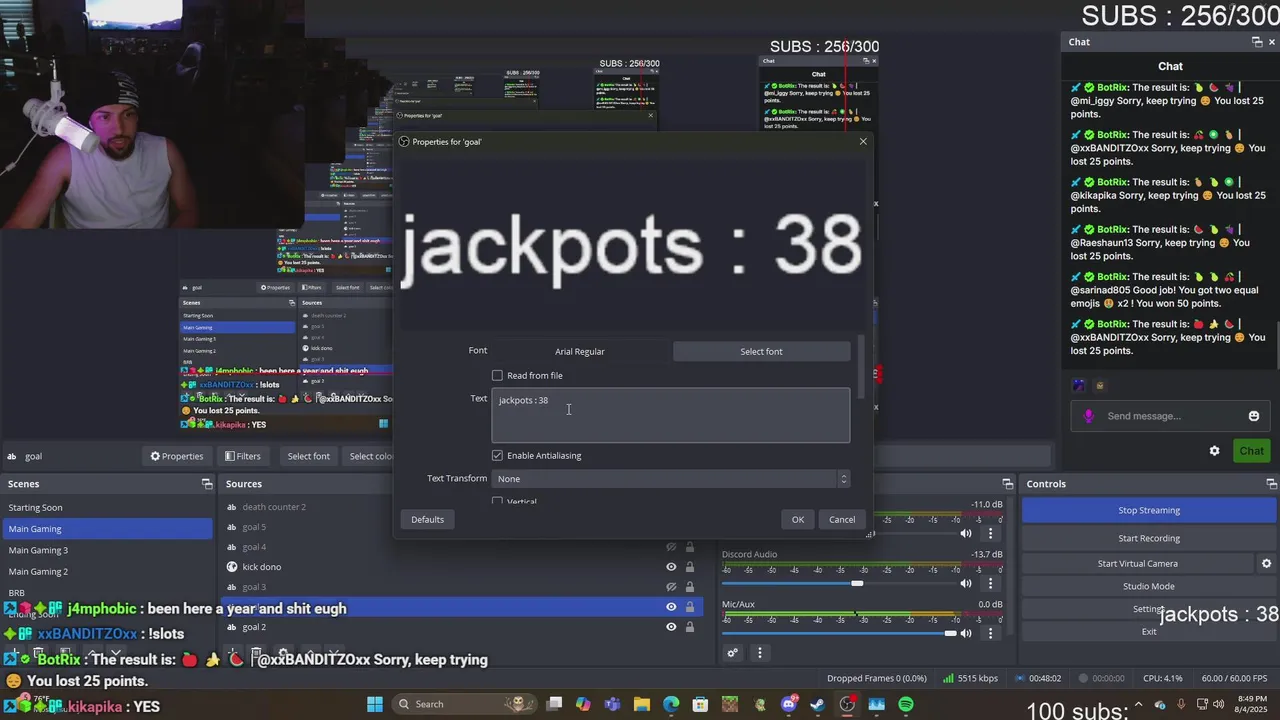Reset with the Defaults button
This screenshot has height=720, width=1280.
pyautogui.click(x=427, y=520)
